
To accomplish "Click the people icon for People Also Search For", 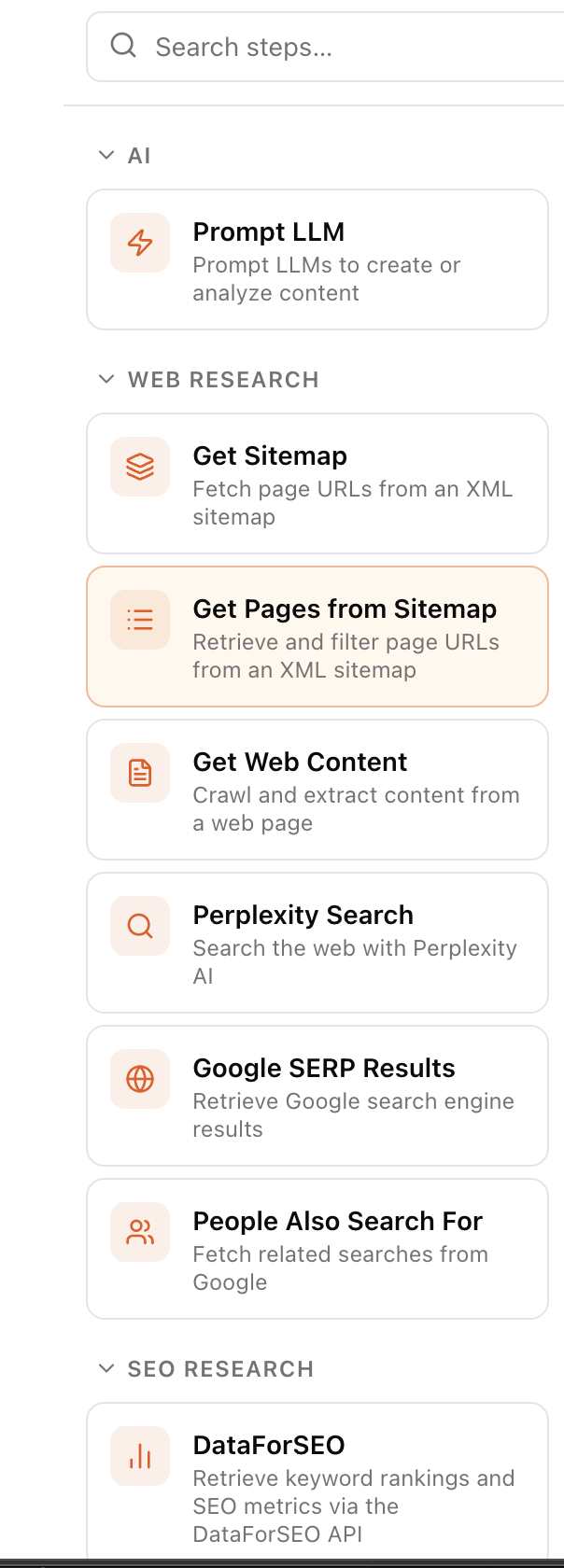I will click(x=140, y=1232).
